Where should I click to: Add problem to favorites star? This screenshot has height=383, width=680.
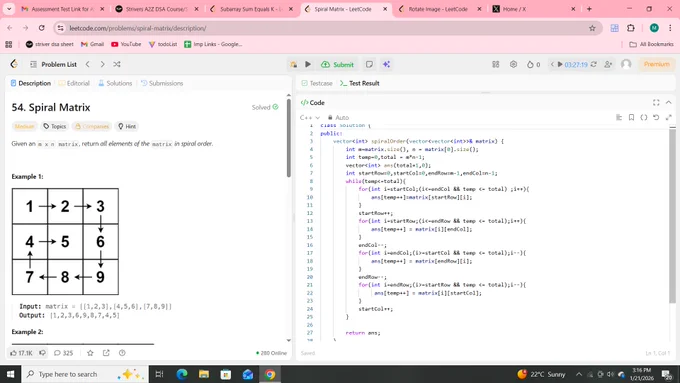90,353
